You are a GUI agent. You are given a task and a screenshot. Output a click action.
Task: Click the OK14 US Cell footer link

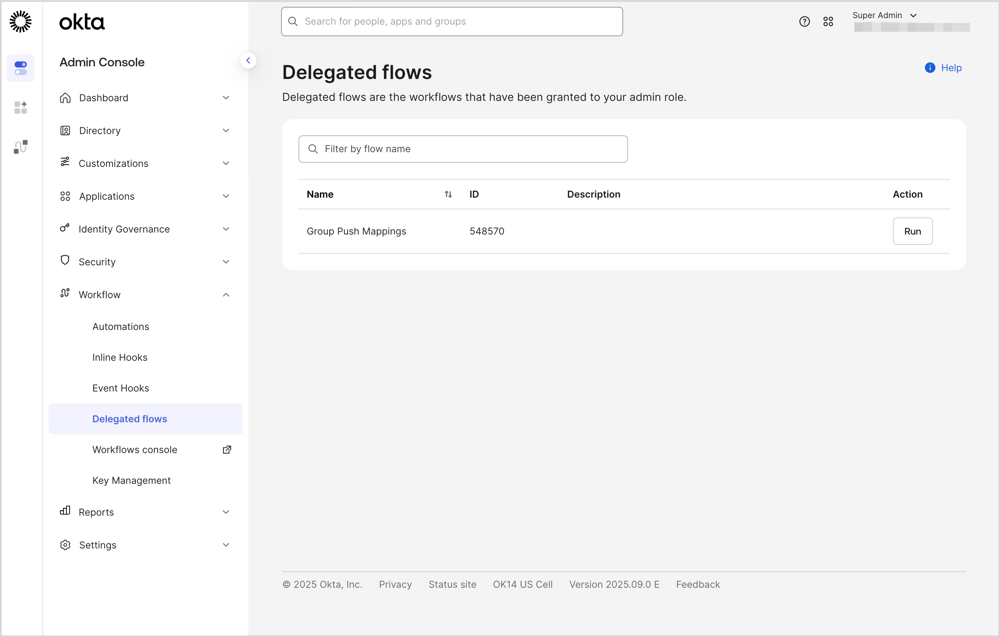(x=523, y=585)
